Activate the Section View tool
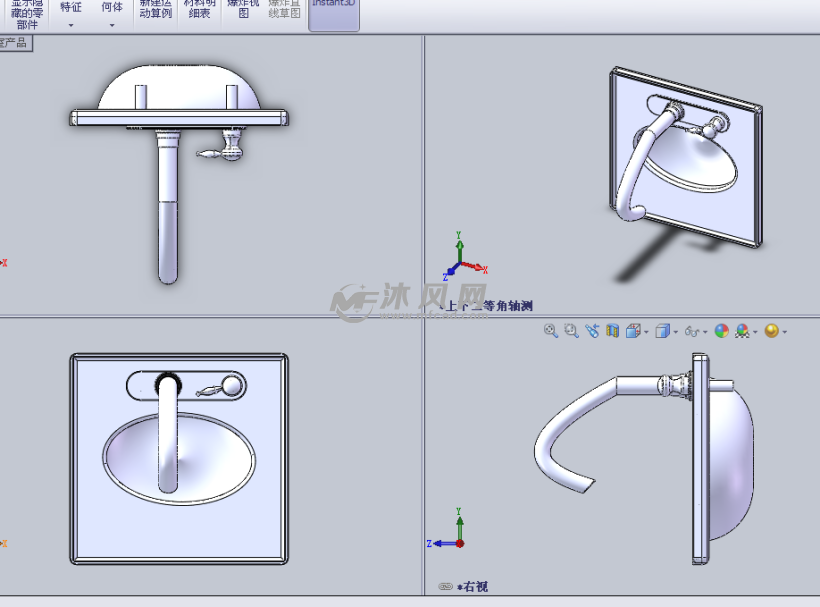Screen dimensions: 820x607 point(612,330)
